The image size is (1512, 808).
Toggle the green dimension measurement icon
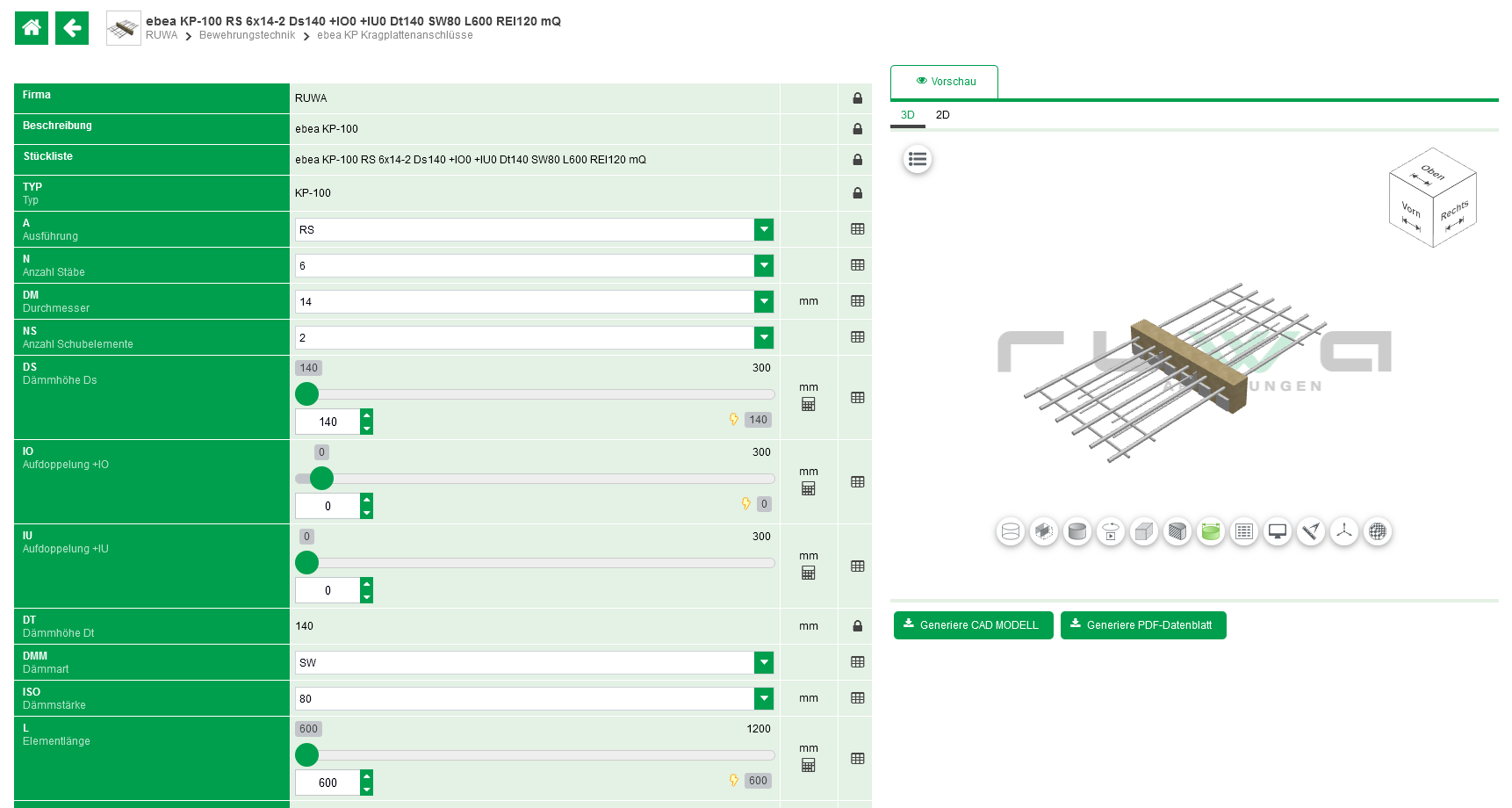1211,531
